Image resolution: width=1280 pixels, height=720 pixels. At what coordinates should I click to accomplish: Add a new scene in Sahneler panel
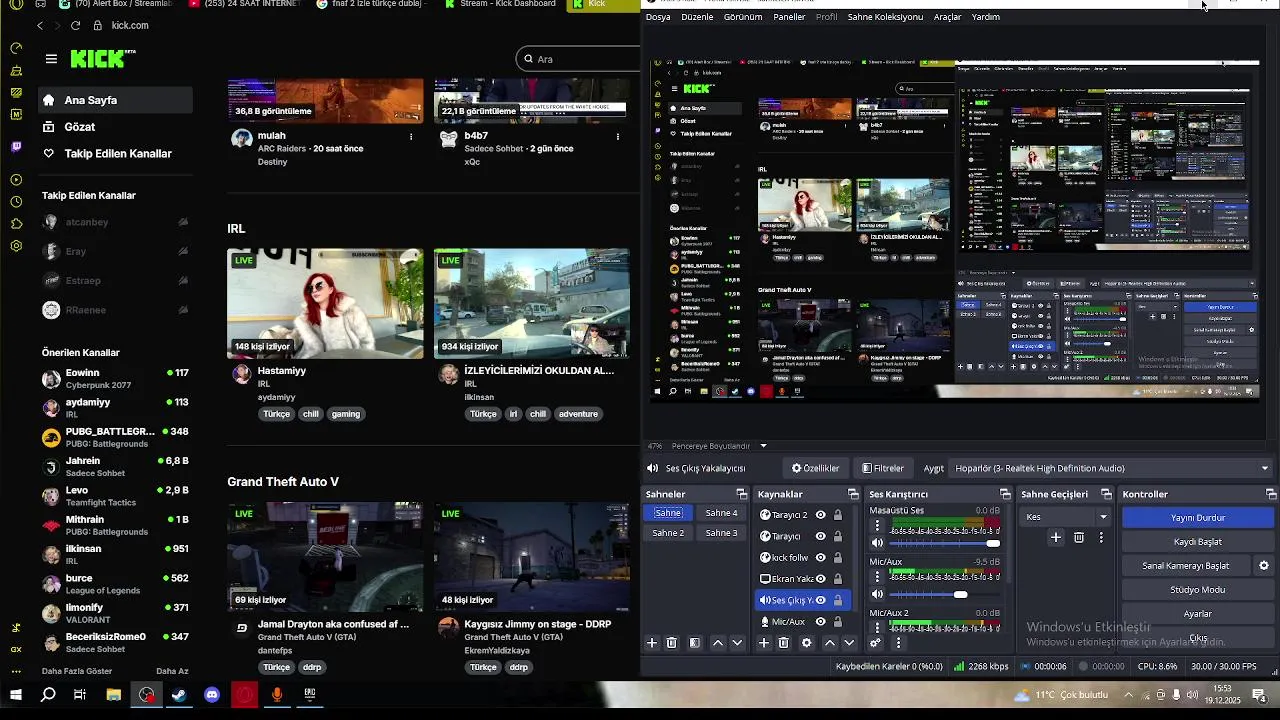click(652, 643)
